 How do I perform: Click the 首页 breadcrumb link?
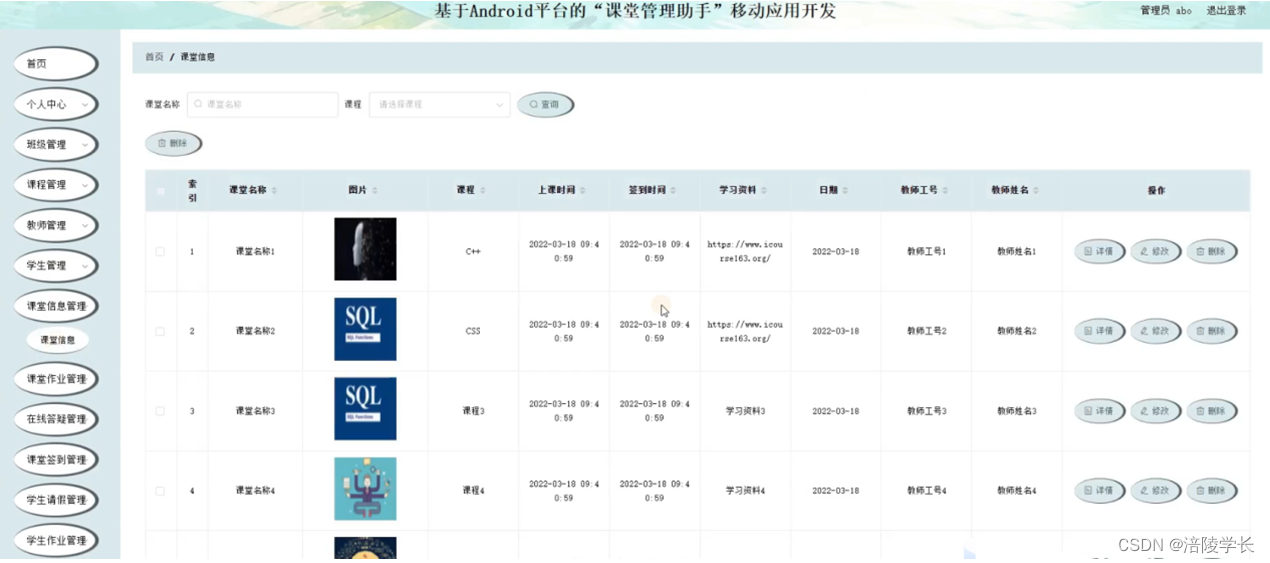tap(154, 57)
